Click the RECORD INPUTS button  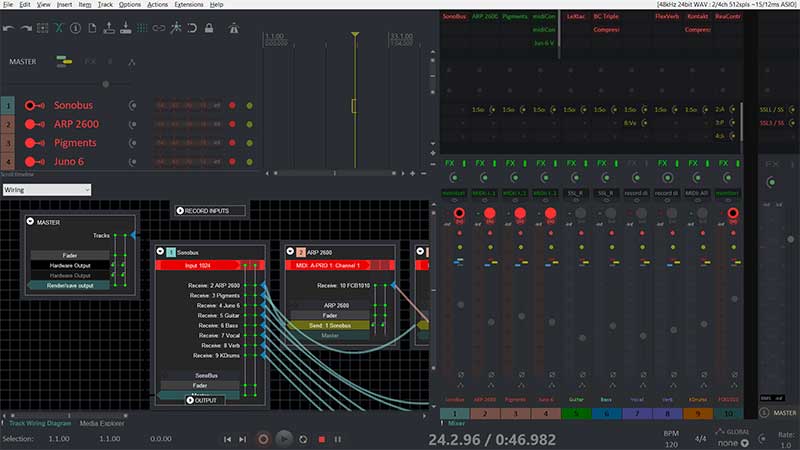209,211
